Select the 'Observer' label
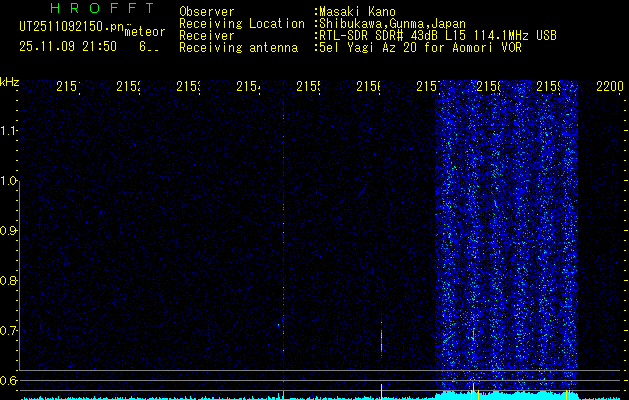The width and height of the screenshot is (629, 400). pyautogui.click(x=207, y=12)
